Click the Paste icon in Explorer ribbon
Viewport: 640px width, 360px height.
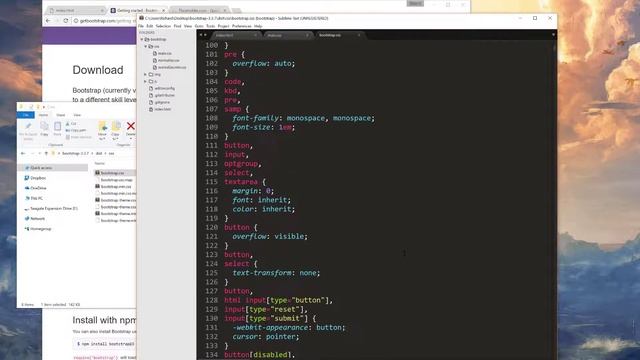(58, 129)
